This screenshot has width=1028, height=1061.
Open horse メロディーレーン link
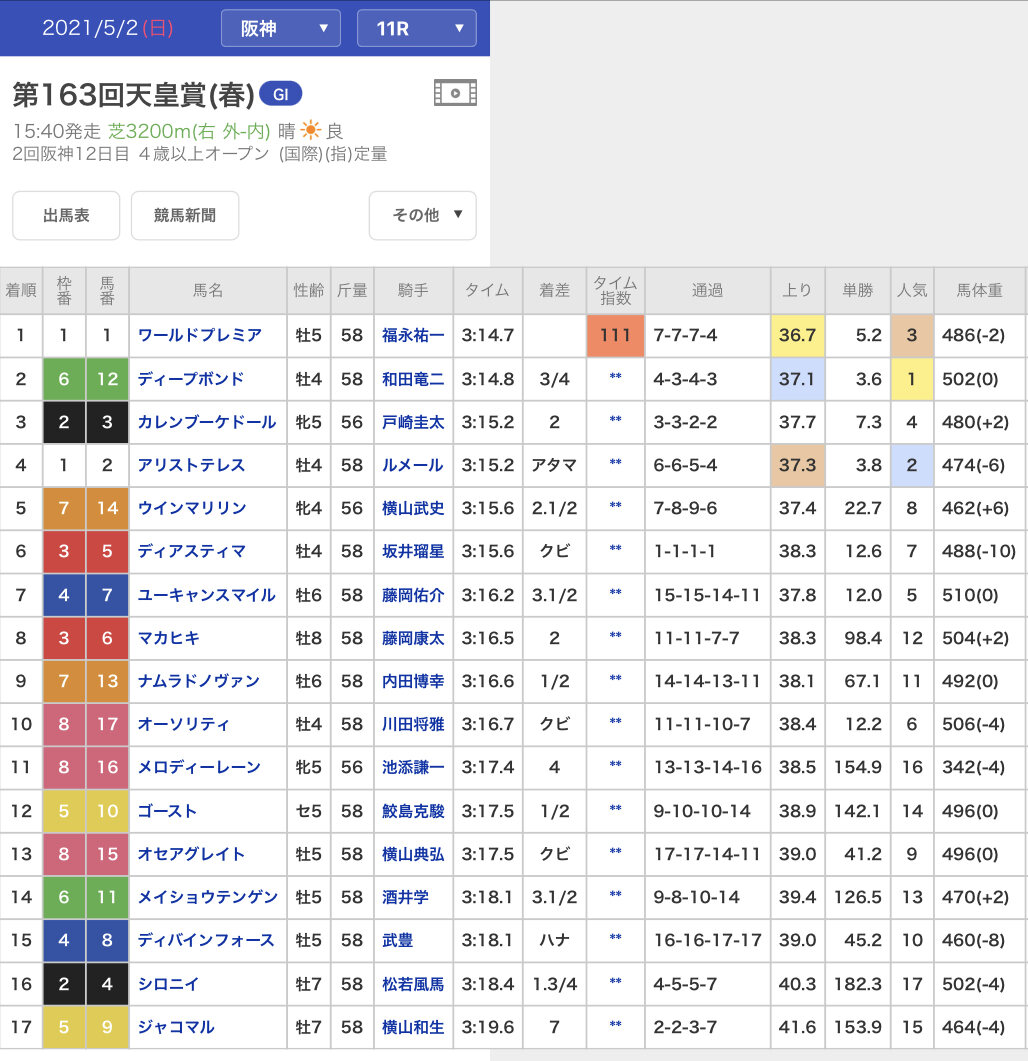tap(199, 767)
